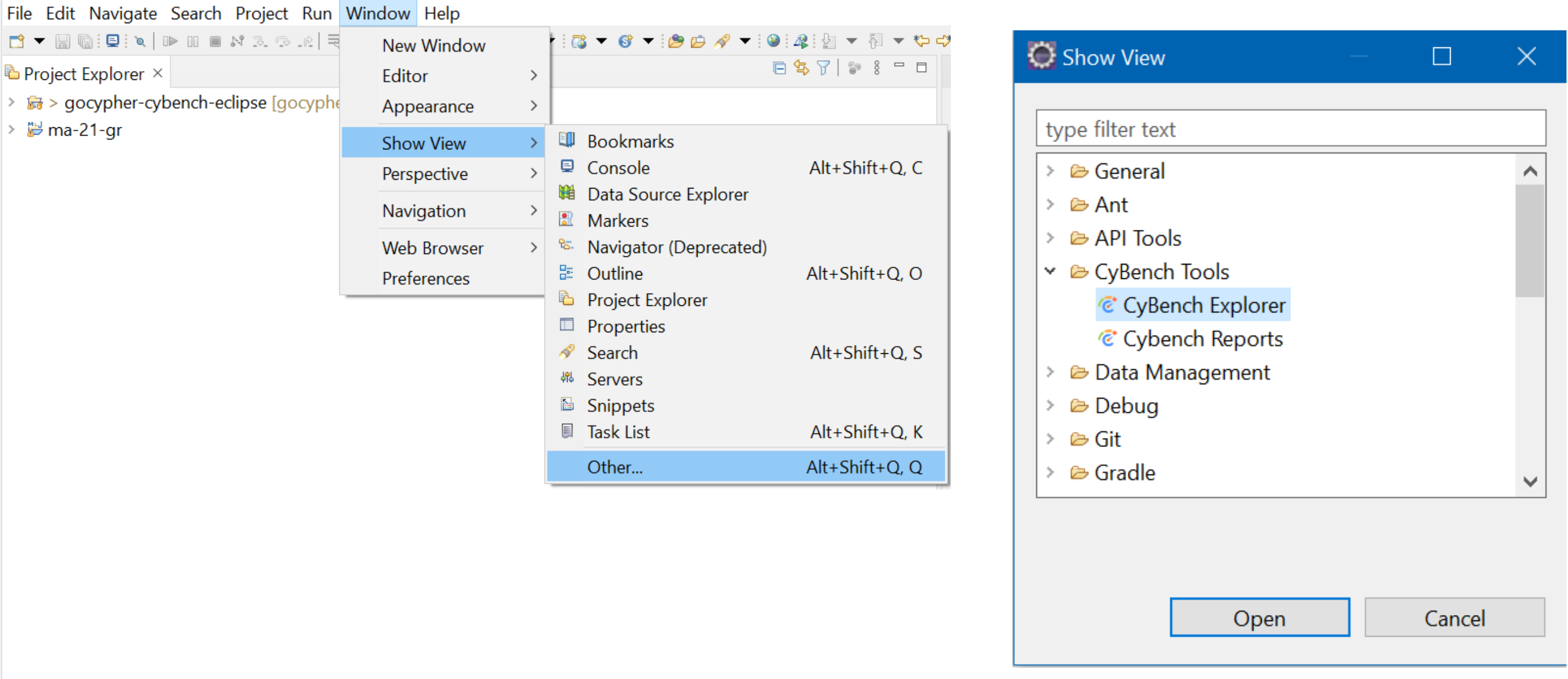The image size is (1568, 679).
Task: Open the Navigate menu
Action: (x=123, y=13)
